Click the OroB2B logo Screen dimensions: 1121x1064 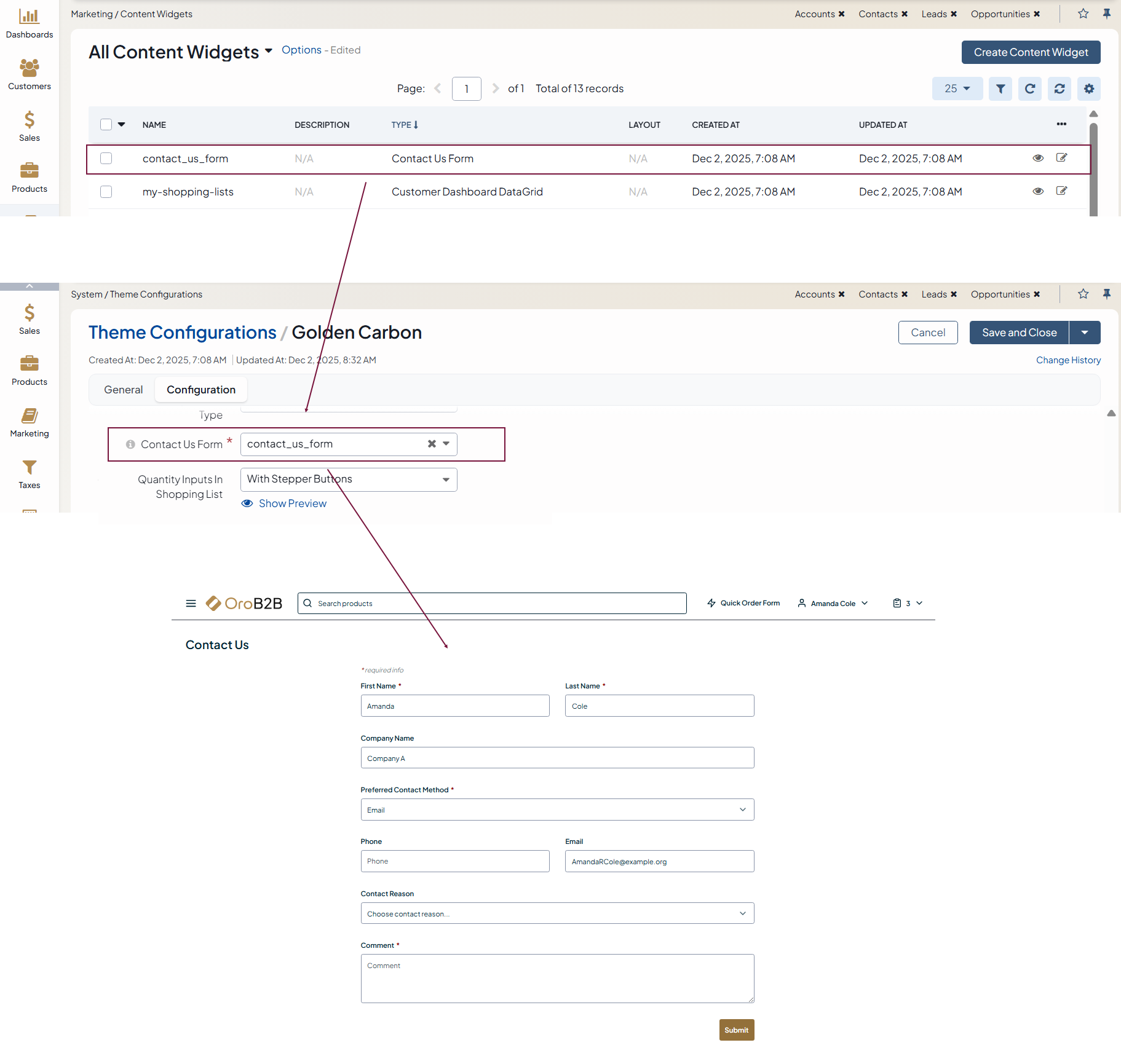pos(244,604)
